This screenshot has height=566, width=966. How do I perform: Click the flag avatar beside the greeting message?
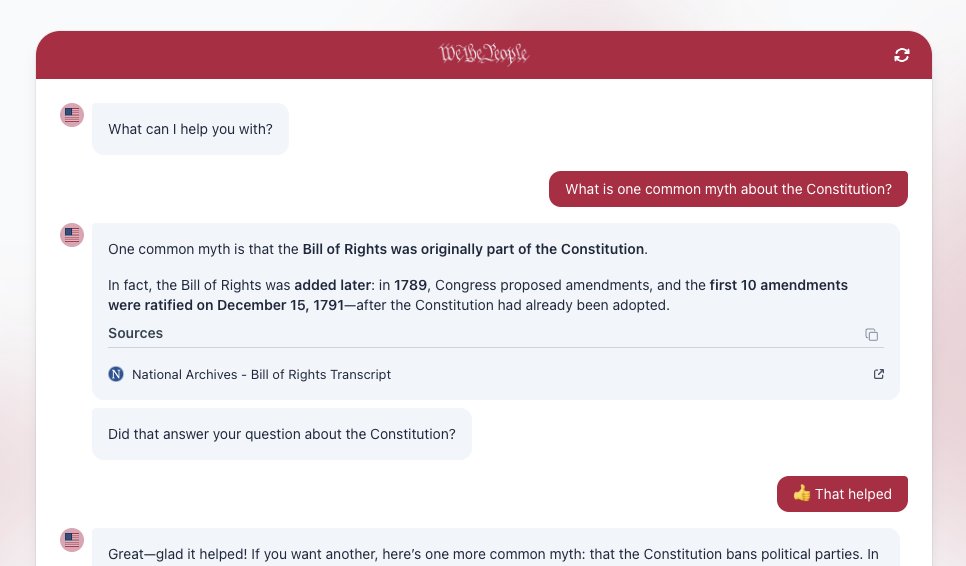[71, 115]
